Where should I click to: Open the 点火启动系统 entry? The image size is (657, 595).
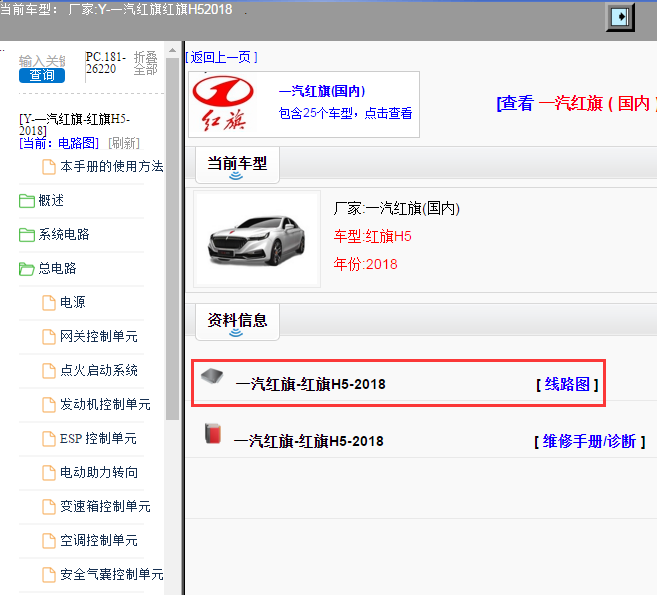98,370
